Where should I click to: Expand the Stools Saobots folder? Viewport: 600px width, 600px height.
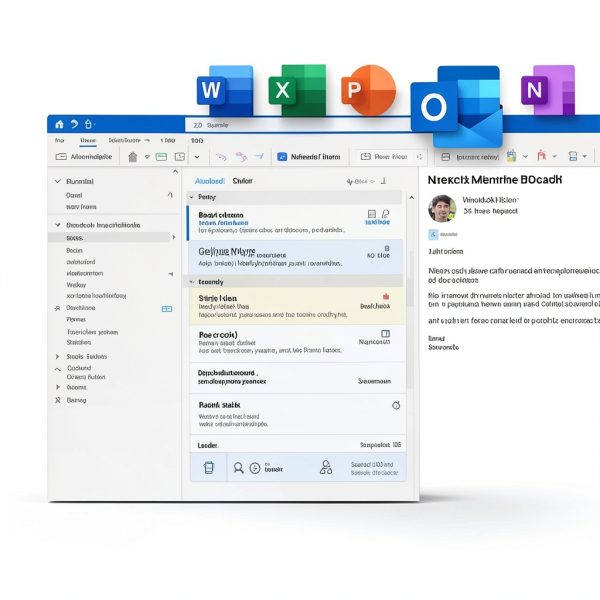point(57,357)
